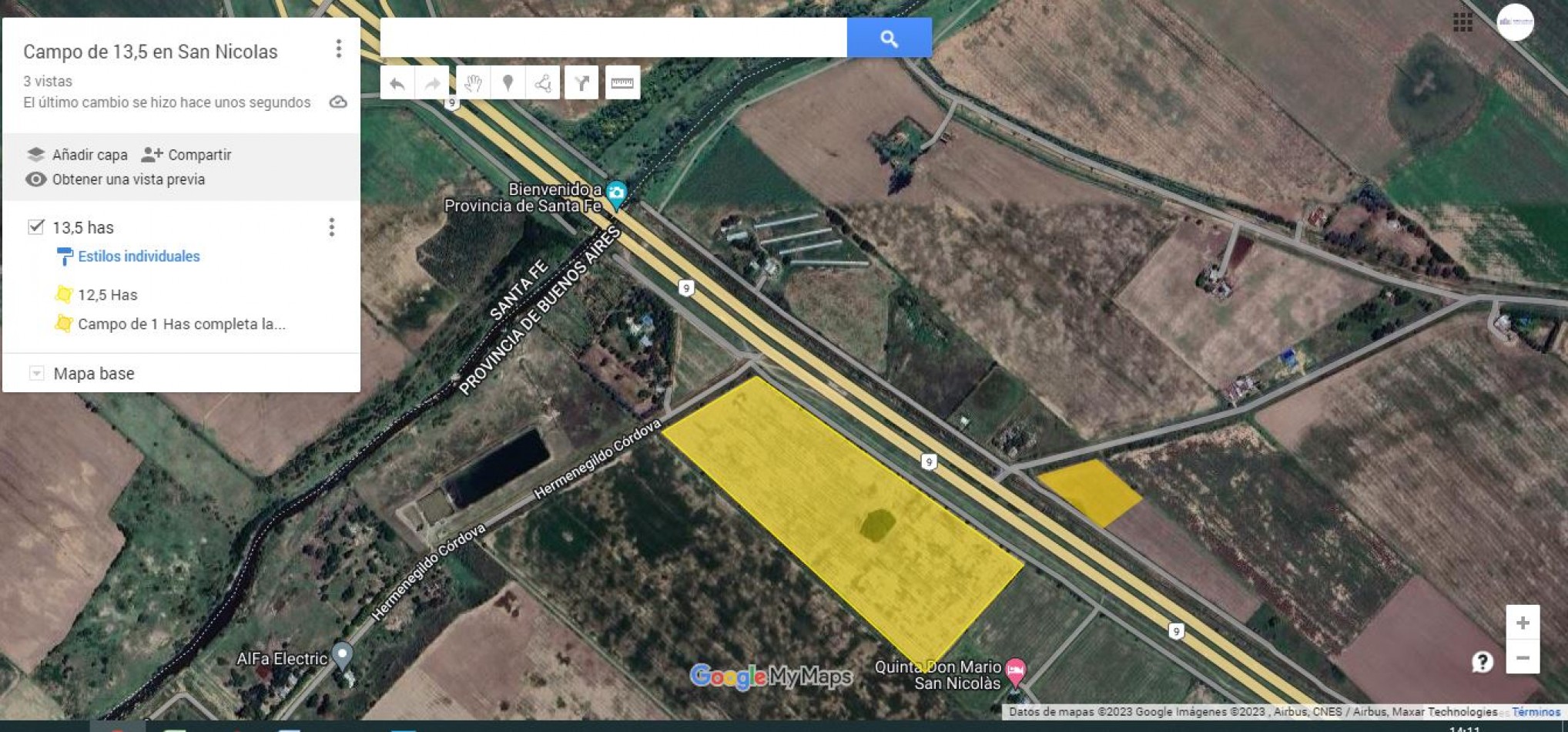Image resolution: width=1568 pixels, height=732 pixels.
Task: Click the cloud save status icon
Action: (339, 102)
